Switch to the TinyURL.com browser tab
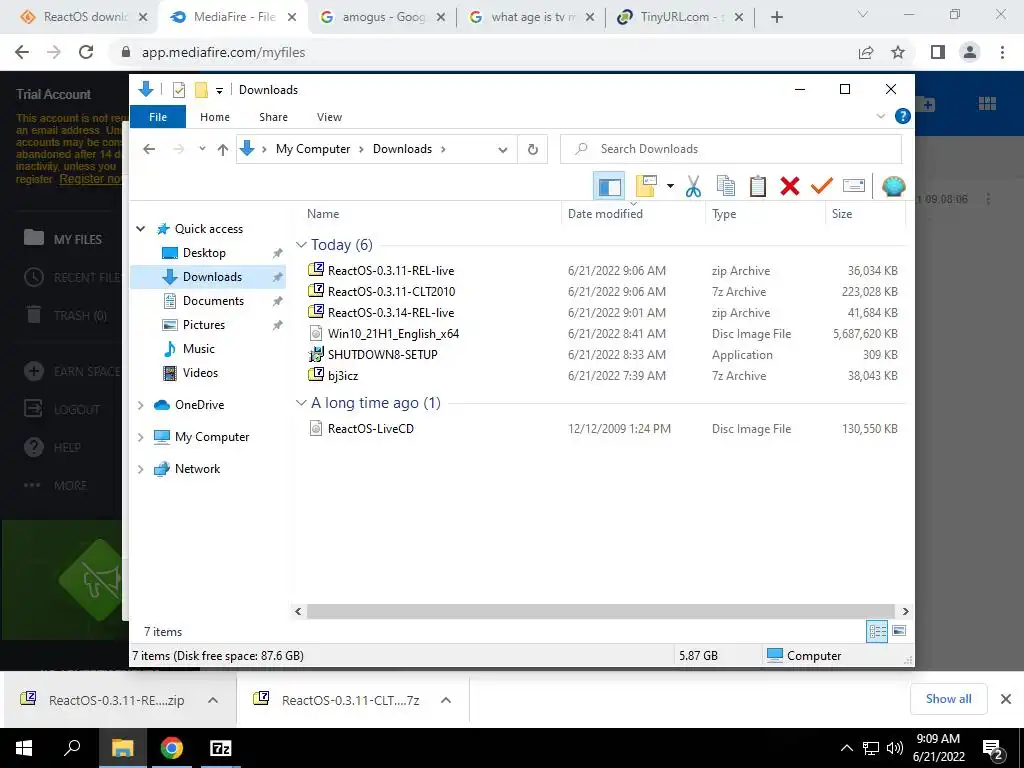The image size is (1024, 768). coord(682,17)
